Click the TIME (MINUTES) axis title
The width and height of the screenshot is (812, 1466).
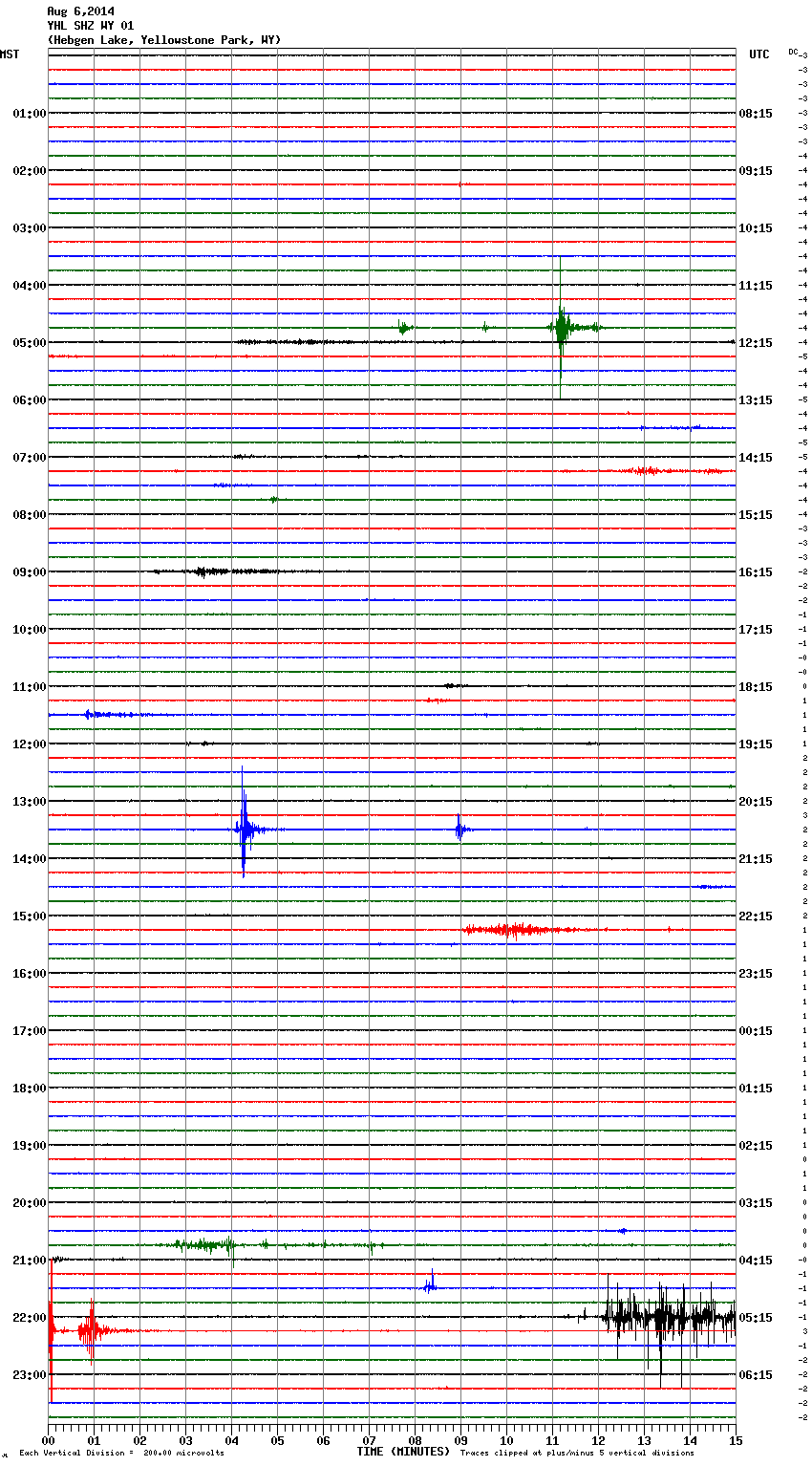click(x=403, y=1452)
